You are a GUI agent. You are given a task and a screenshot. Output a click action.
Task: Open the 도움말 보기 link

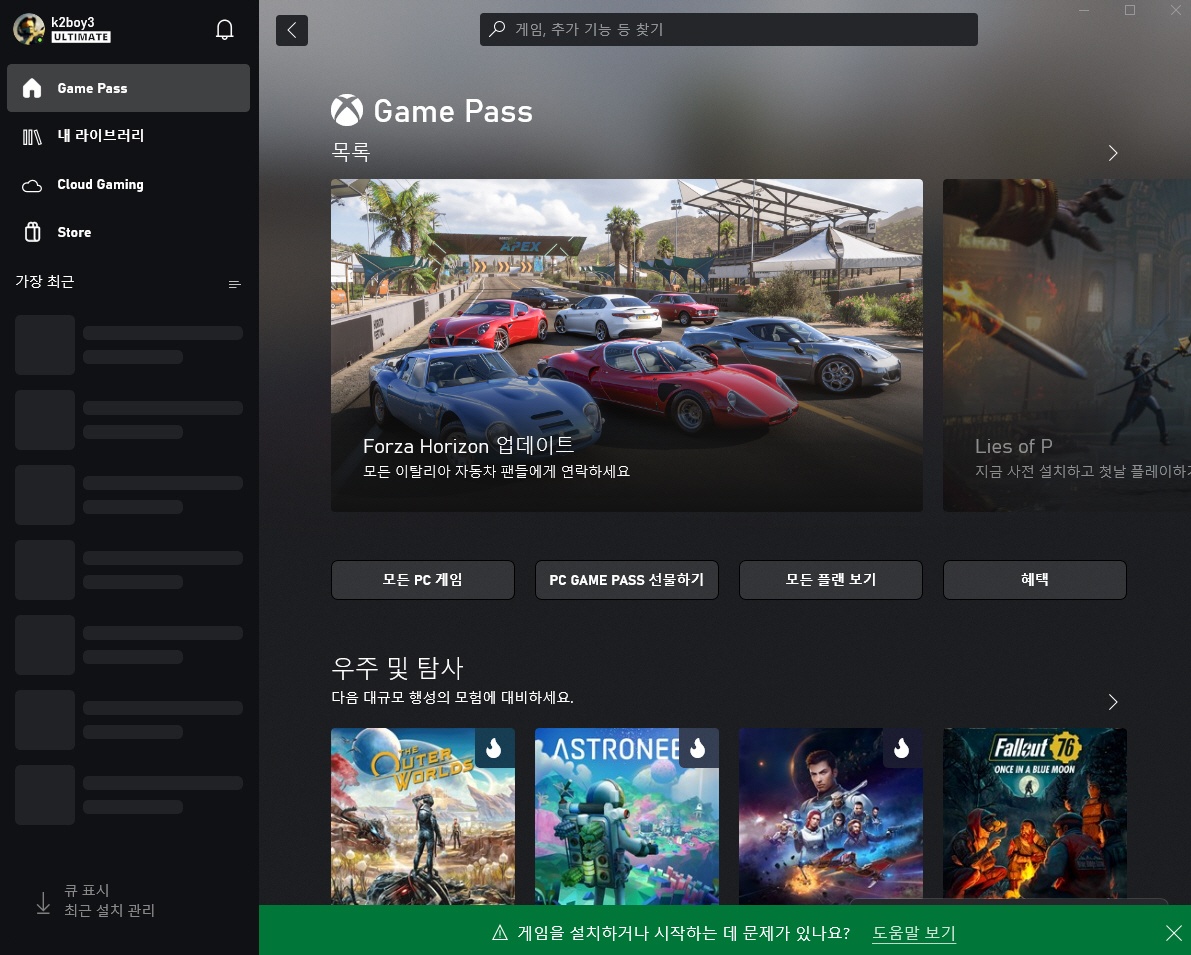[x=914, y=933]
